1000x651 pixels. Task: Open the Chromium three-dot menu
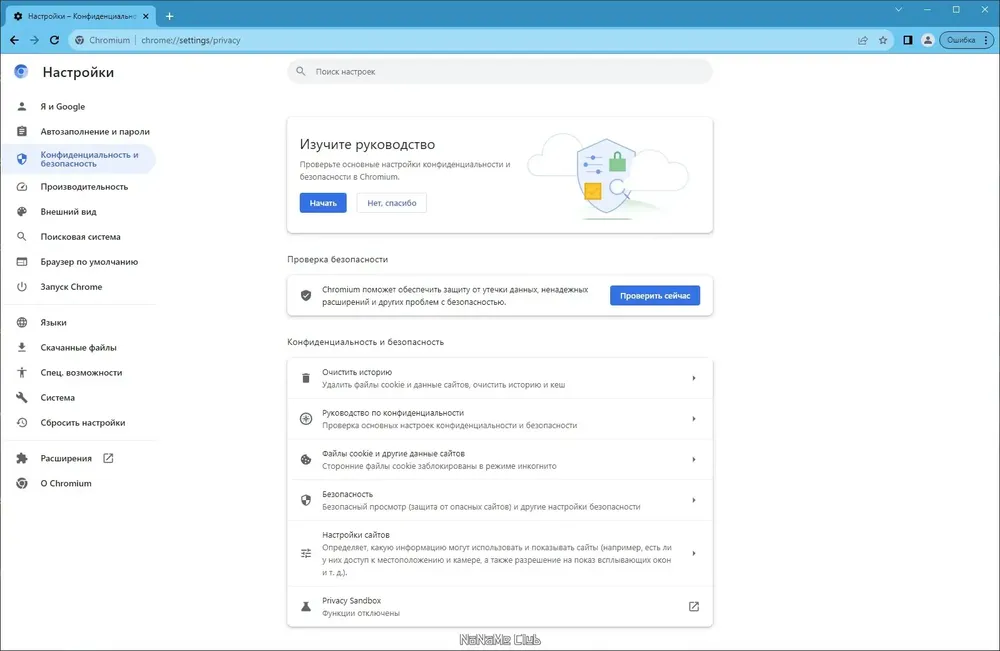(x=986, y=40)
